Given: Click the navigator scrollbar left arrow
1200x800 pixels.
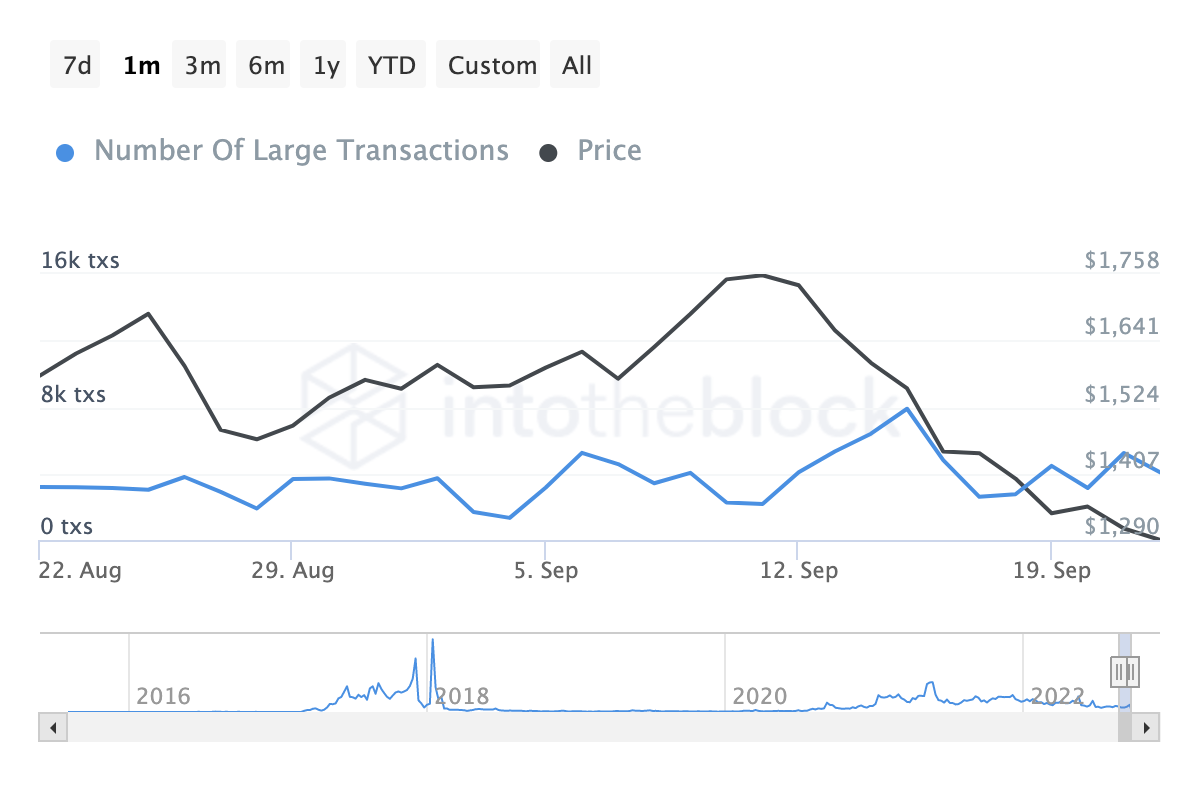Looking at the screenshot, I should (53, 727).
